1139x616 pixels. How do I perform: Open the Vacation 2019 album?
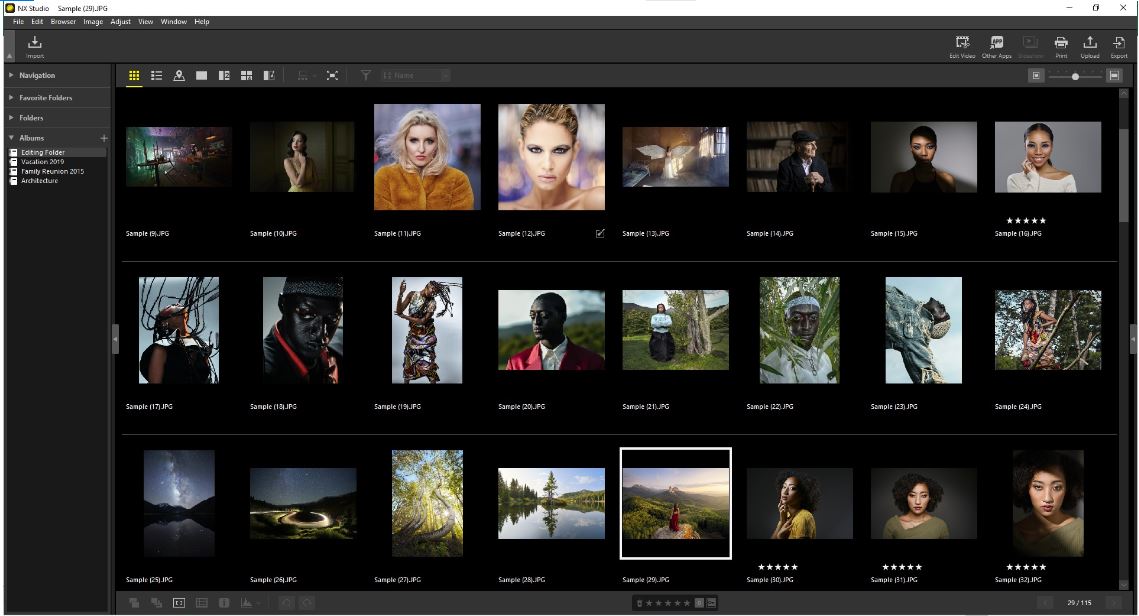tap(42, 162)
